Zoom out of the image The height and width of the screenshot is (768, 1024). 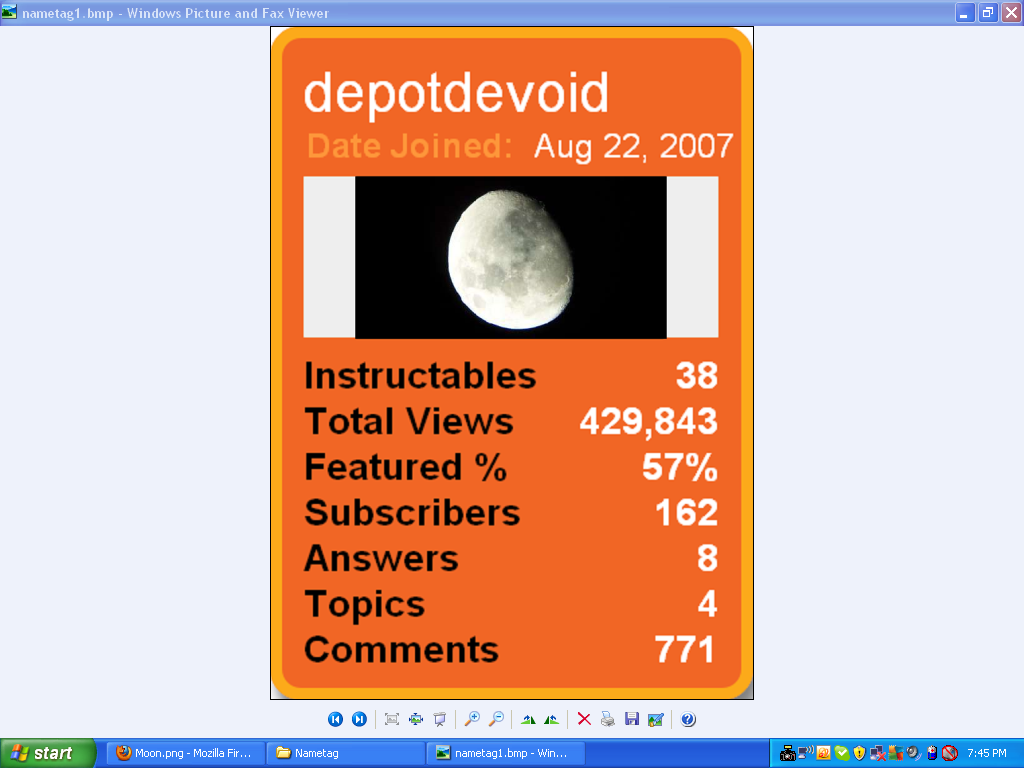coord(496,719)
